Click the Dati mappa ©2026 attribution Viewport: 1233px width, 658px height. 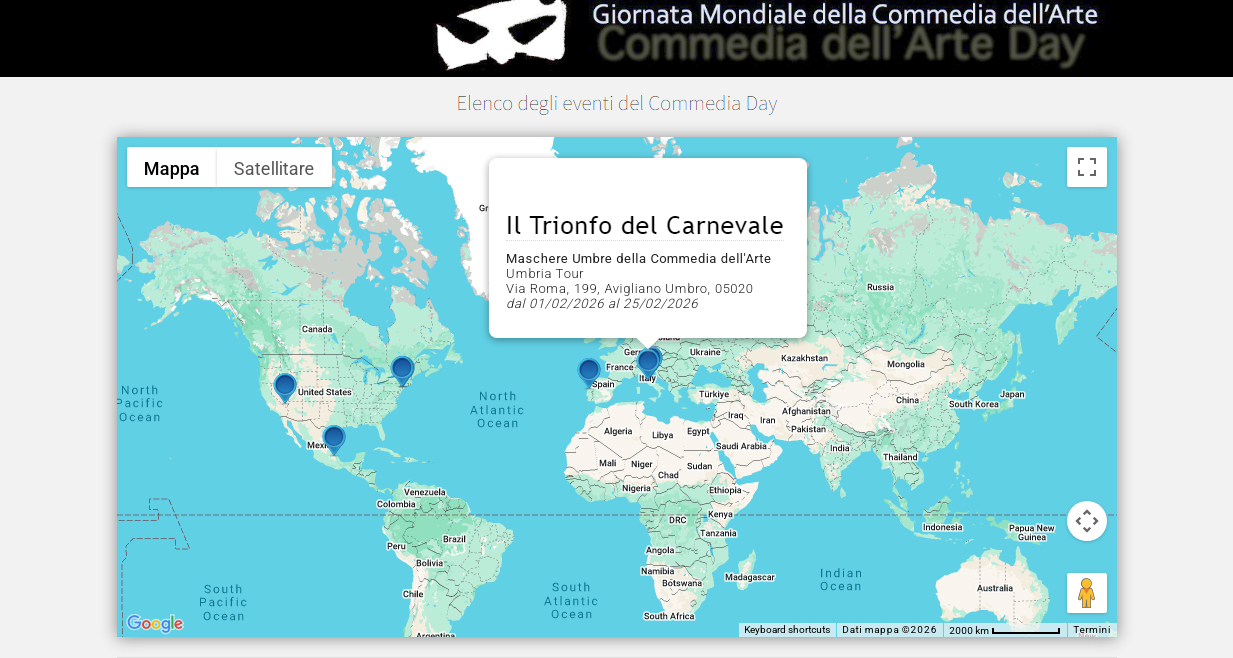(889, 630)
